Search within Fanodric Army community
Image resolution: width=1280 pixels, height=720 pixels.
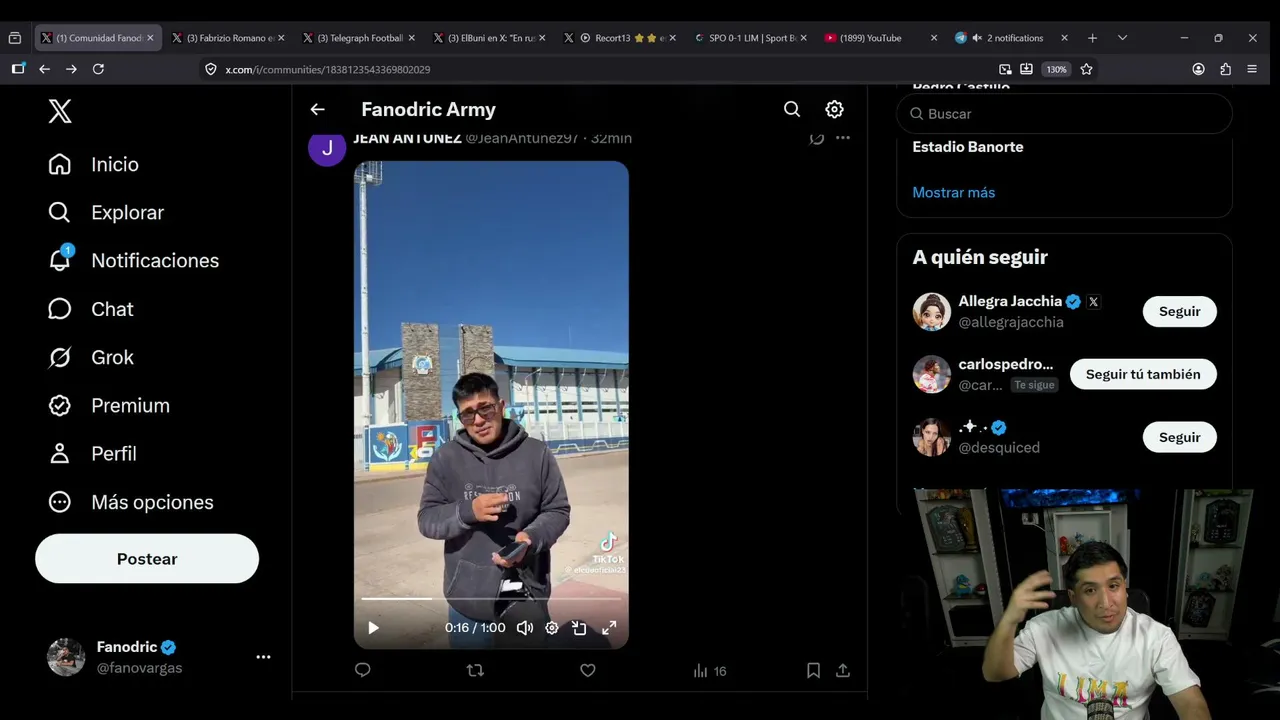tap(792, 109)
